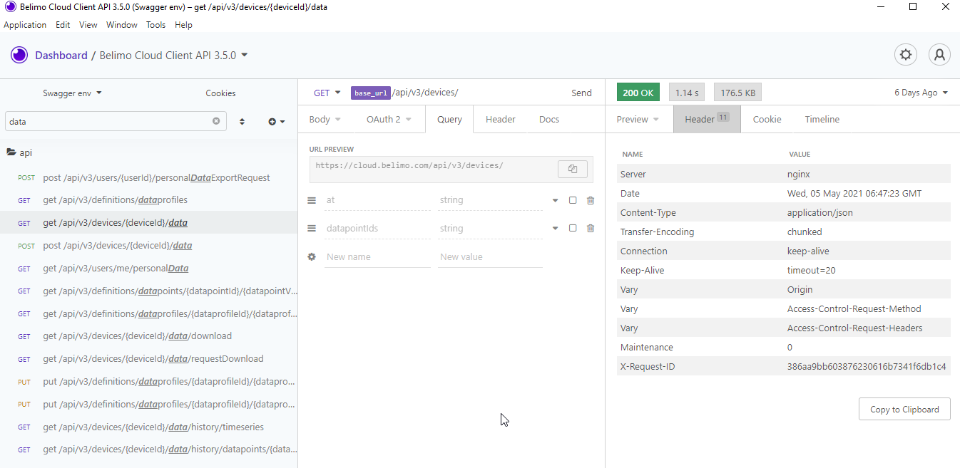960x468 pixels.
Task: Click the request URL field
Action: pos(454,93)
